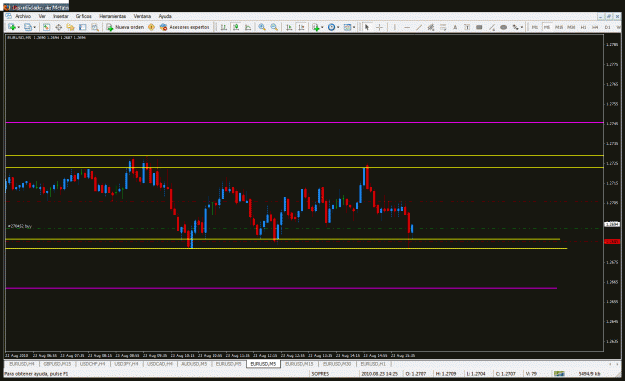Select the crosshair tool
The width and height of the screenshot is (625, 381).
click(379, 27)
